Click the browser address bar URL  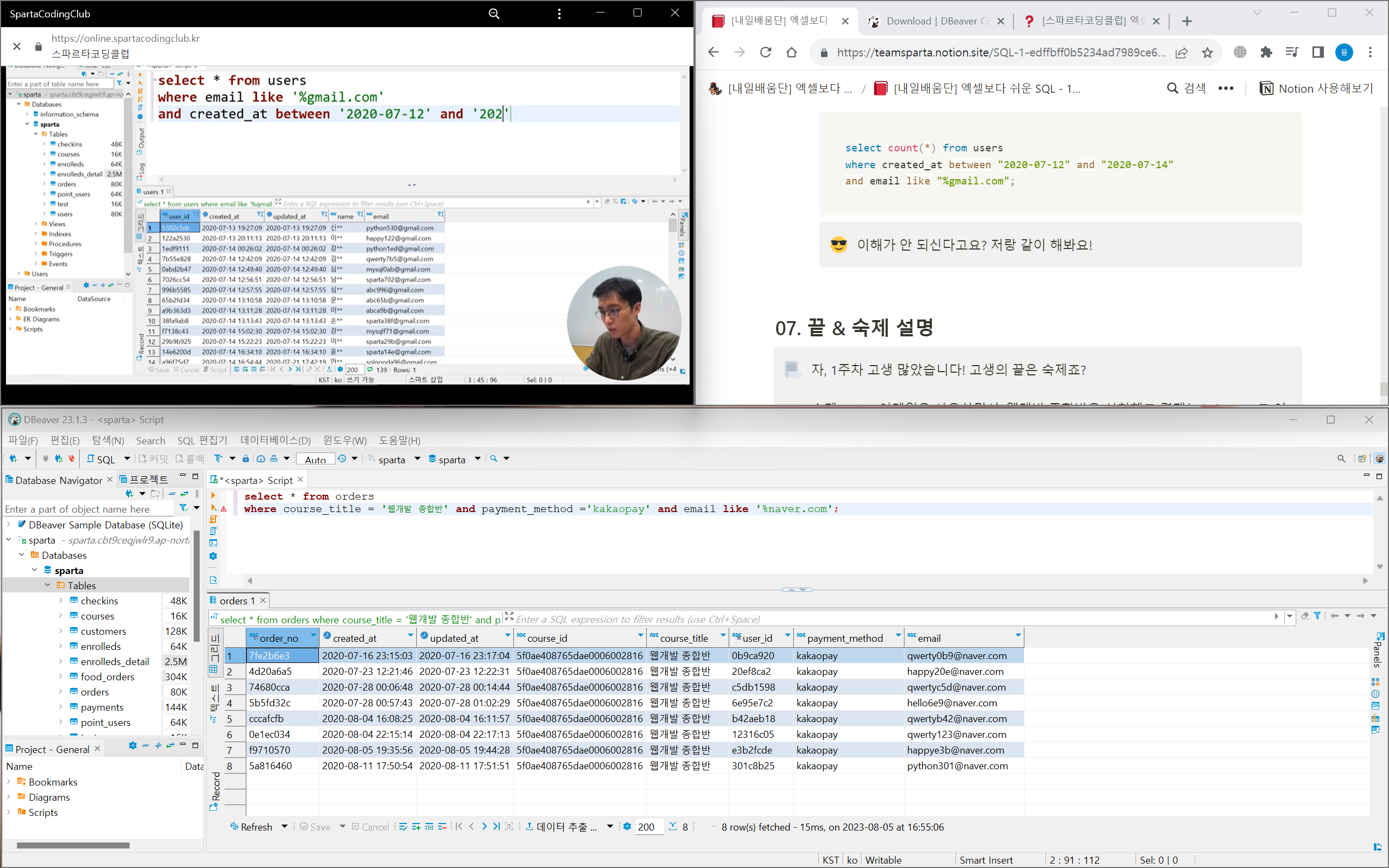tap(1001, 53)
